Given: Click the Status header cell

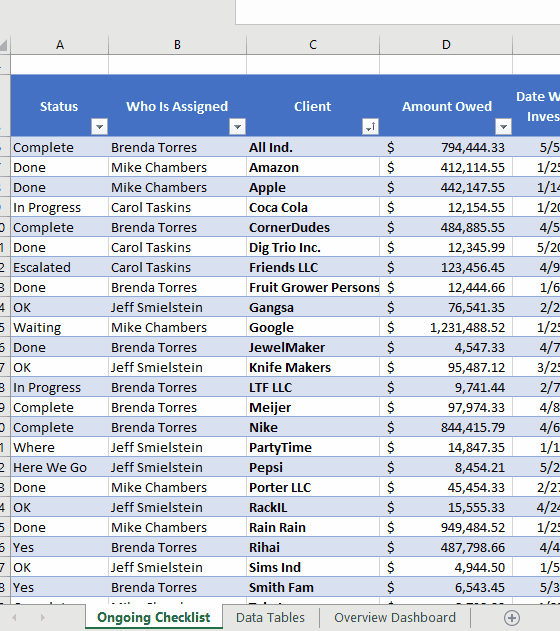Looking at the screenshot, I should tap(60, 105).
